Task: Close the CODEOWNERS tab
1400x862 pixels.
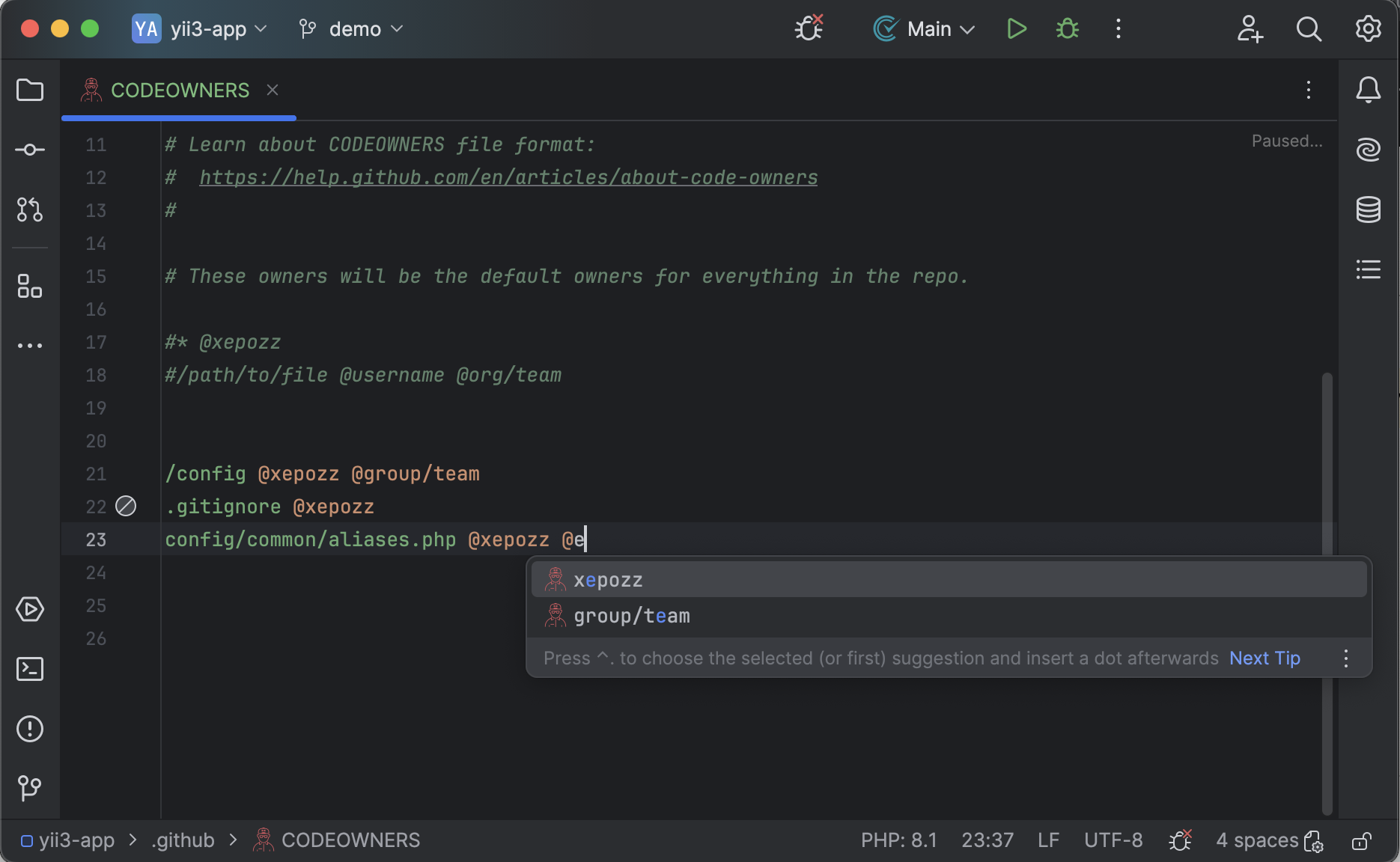Action: tap(273, 91)
